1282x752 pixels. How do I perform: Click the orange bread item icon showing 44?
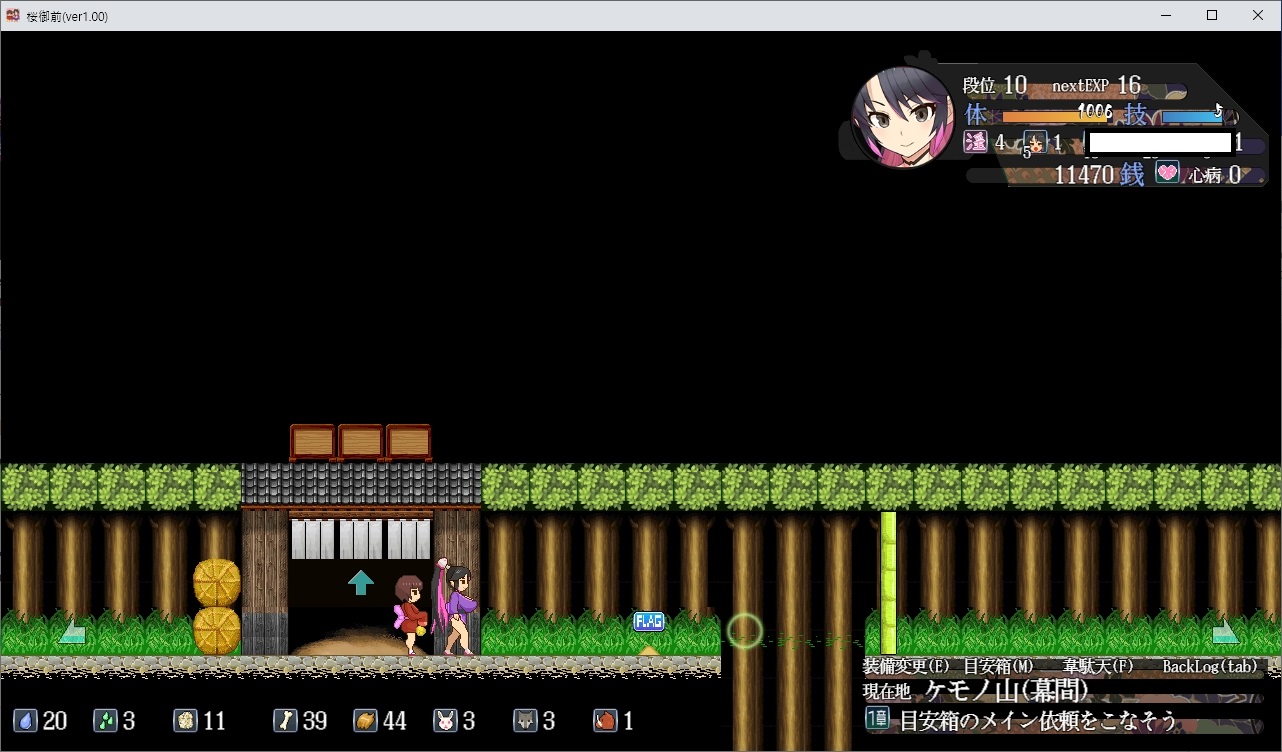365,720
